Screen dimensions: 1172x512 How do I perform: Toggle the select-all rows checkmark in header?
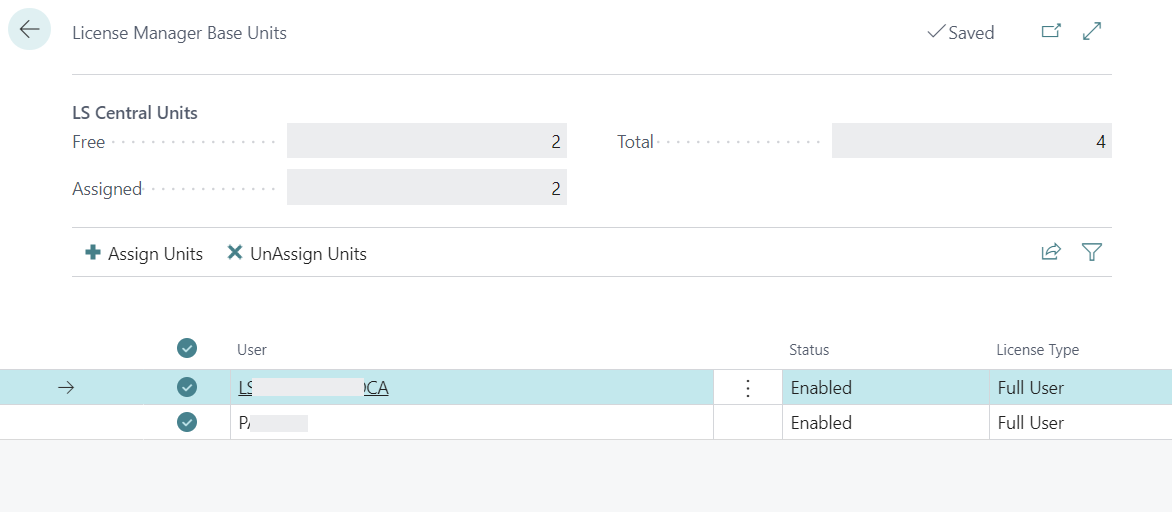(x=187, y=348)
